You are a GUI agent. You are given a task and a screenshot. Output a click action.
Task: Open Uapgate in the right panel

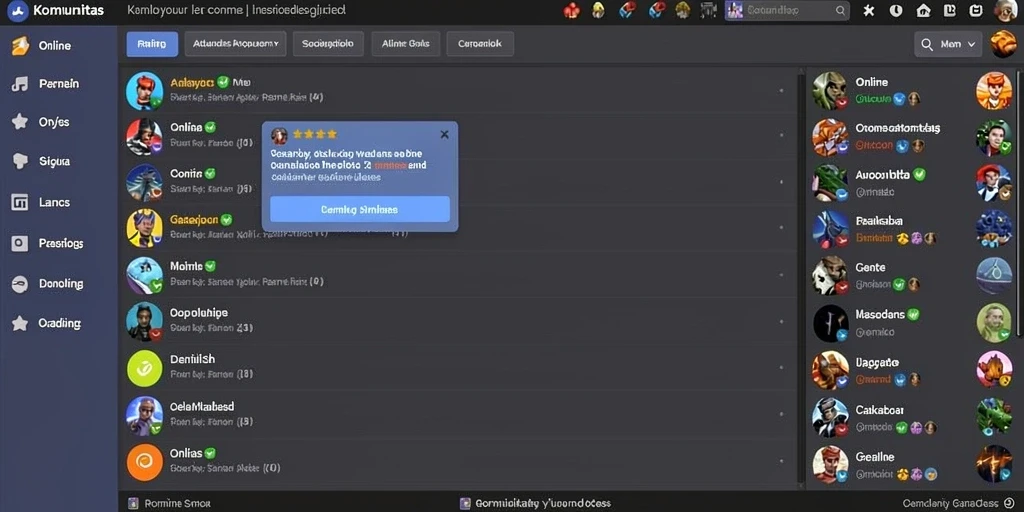[x=877, y=362]
